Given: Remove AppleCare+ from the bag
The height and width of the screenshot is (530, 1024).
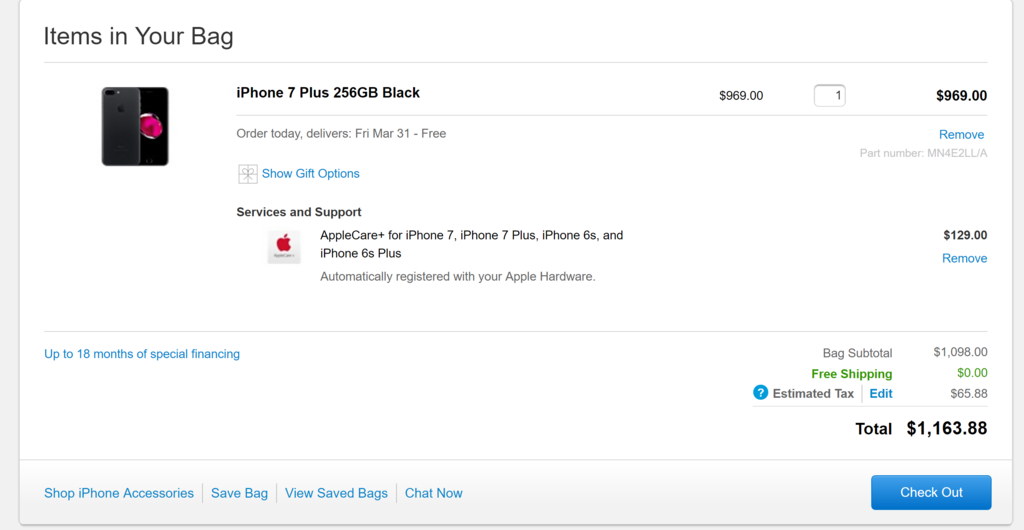Looking at the screenshot, I should pos(964,258).
